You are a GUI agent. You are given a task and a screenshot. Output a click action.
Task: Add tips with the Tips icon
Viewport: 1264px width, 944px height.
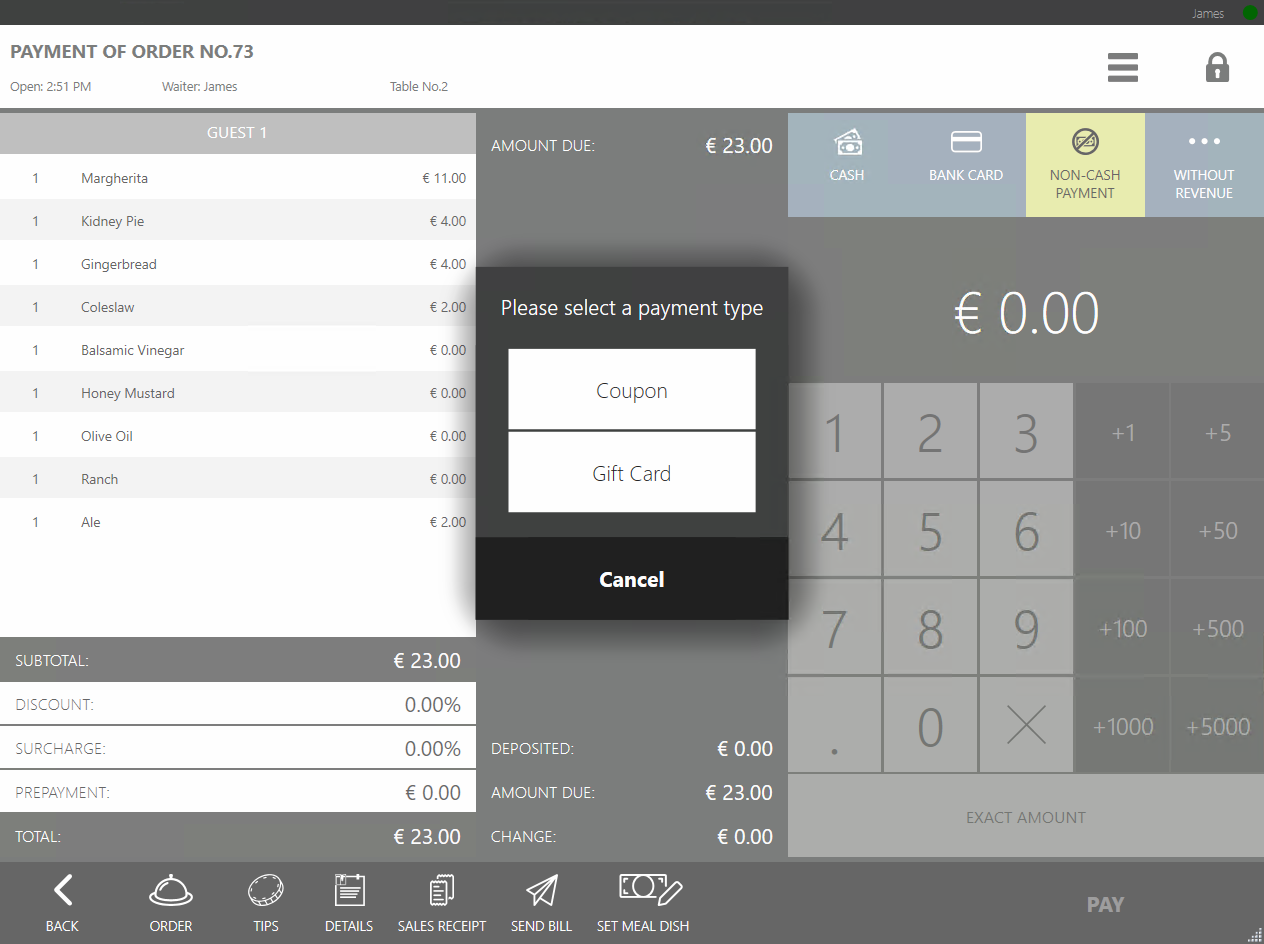click(x=266, y=903)
